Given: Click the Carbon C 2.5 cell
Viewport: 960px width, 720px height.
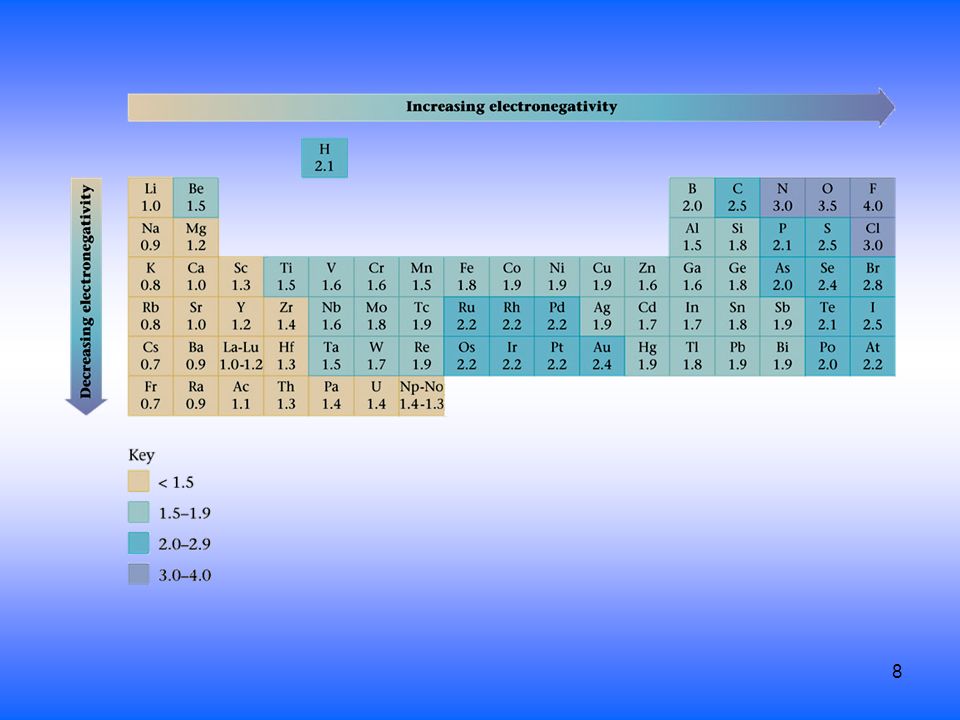Looking at the screenshot, I should point(737,198).
